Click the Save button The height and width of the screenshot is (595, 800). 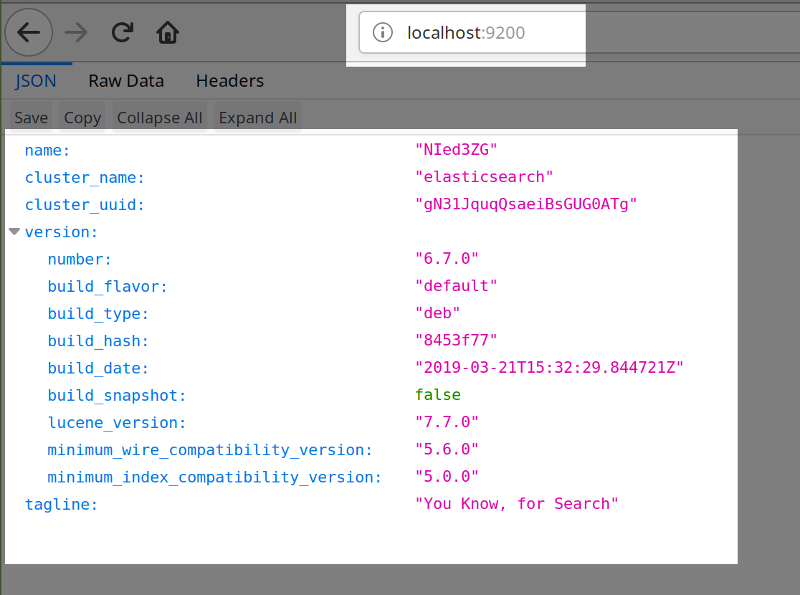click(x=31, y=117)
